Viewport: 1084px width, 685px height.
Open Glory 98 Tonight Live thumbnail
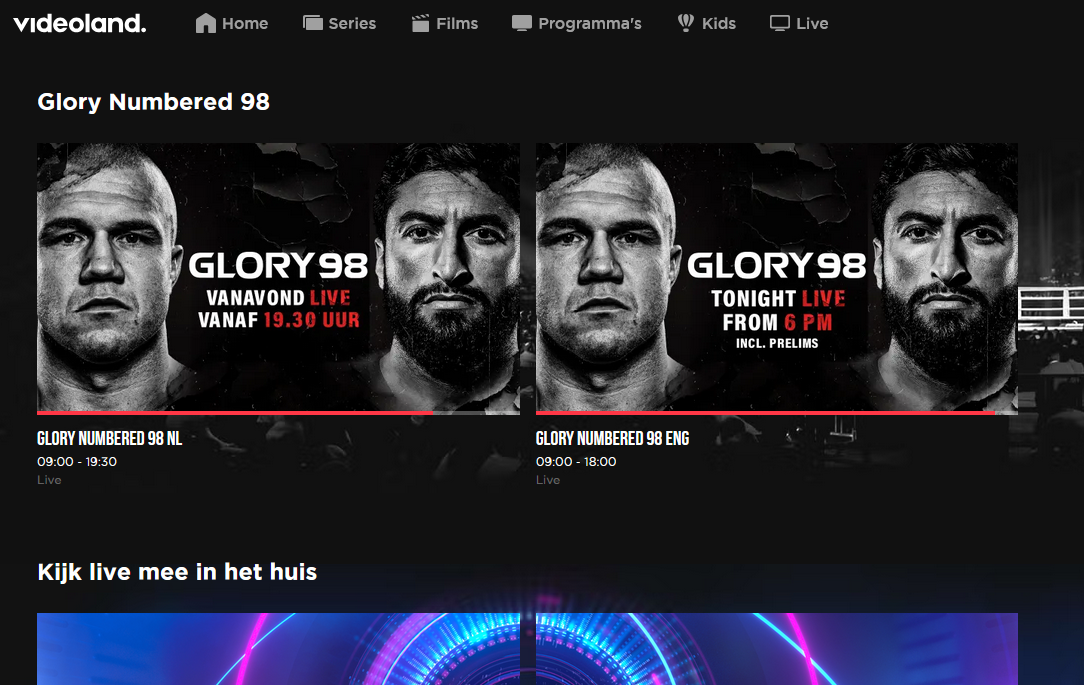(777, 278)
